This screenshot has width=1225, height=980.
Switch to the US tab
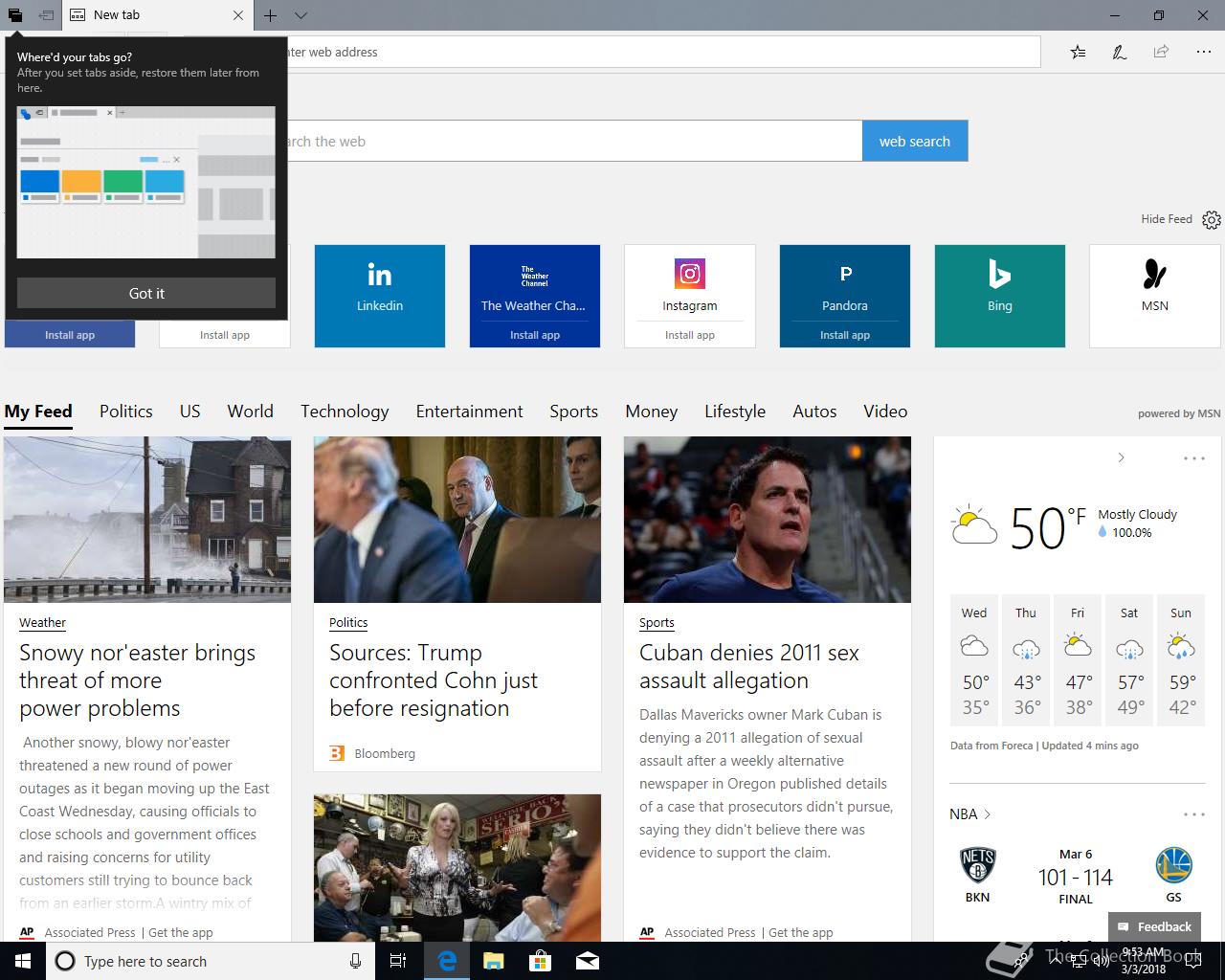(189, 412)
